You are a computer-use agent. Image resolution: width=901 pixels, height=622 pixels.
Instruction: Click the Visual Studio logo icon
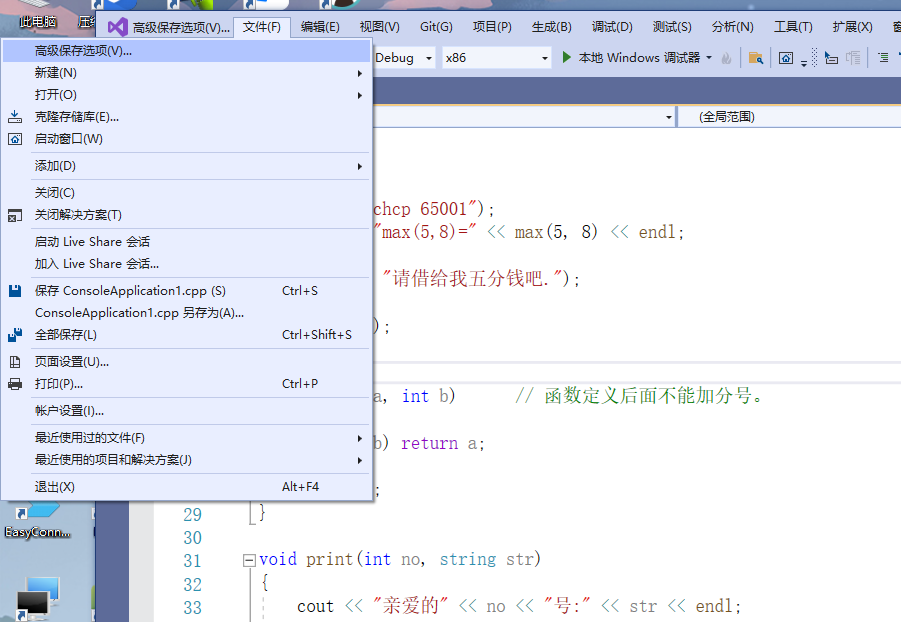point(118,27)
